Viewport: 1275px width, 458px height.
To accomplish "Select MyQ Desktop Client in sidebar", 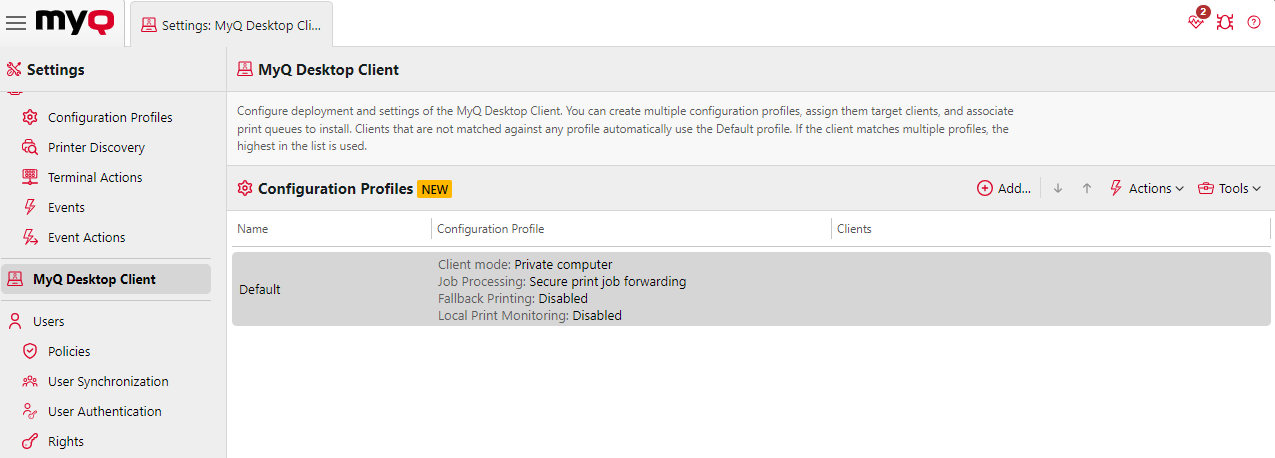I will tap(94, 279).
